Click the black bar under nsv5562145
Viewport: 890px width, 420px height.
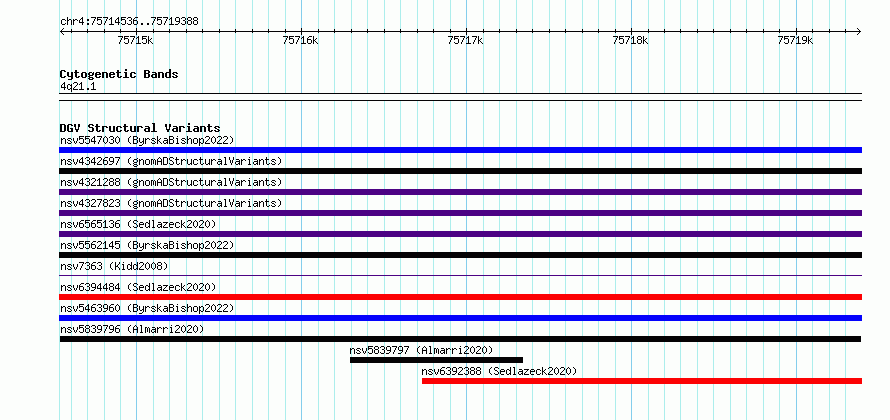click(460, 255)
